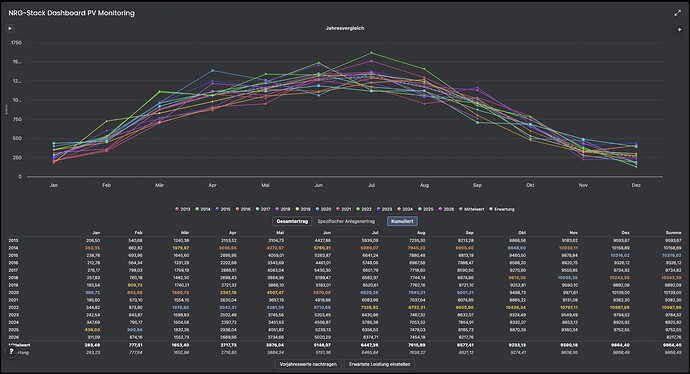Click the Apr peak point of the blue line

pyautogui.click(x=213, y=70)
